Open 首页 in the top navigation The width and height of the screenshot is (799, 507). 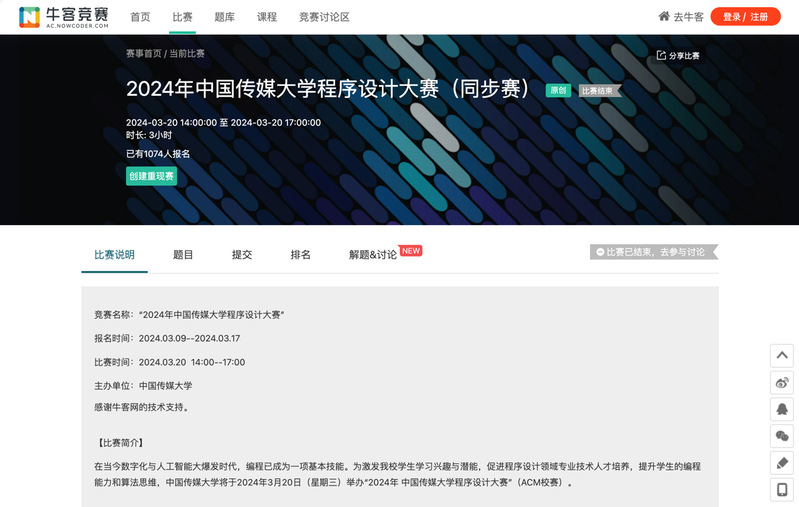141,17
